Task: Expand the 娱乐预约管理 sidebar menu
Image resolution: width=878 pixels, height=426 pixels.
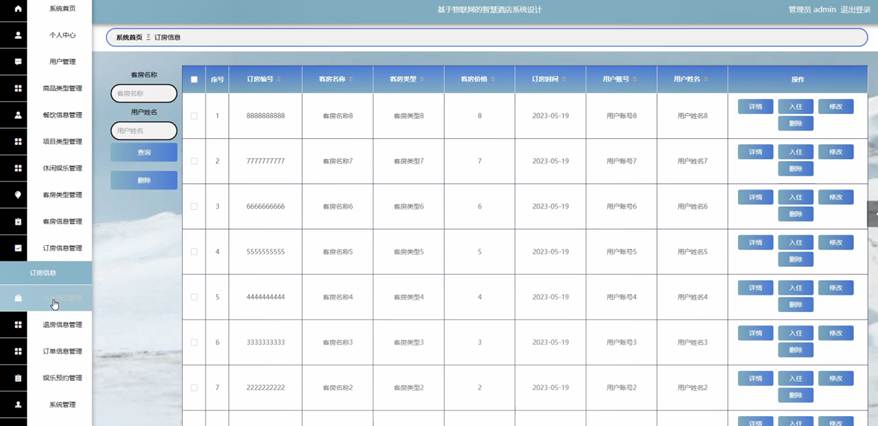Action: pos(46,378)
